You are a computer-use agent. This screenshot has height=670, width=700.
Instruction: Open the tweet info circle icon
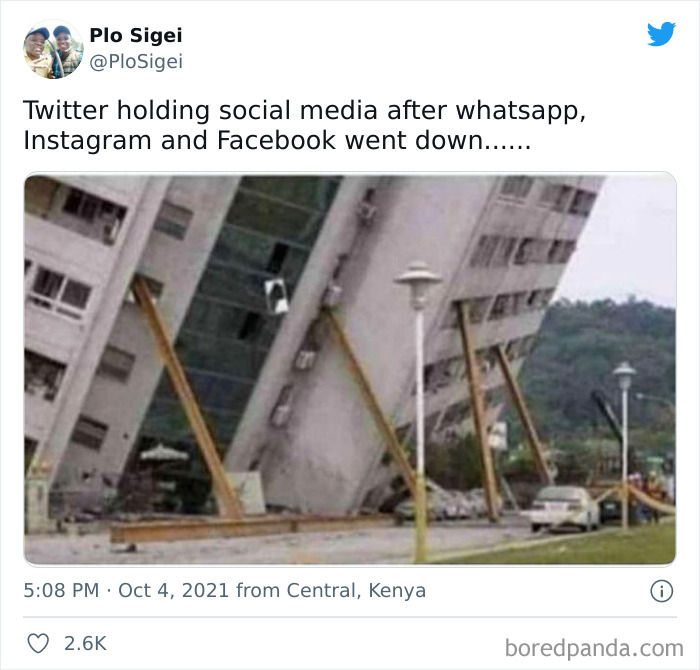pos(661,591)
